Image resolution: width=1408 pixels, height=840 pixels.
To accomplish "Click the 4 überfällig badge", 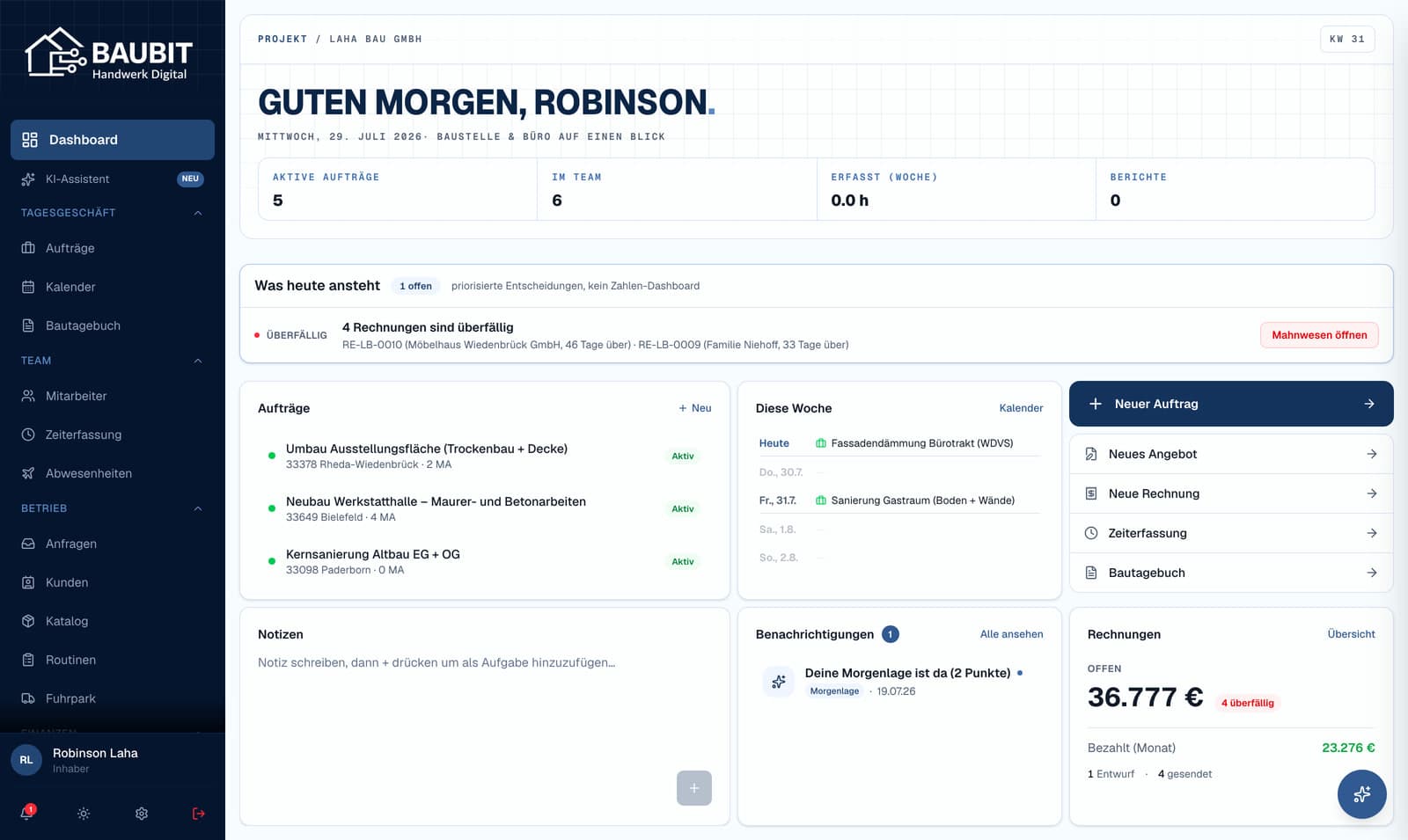I will tap(1247, 703).
